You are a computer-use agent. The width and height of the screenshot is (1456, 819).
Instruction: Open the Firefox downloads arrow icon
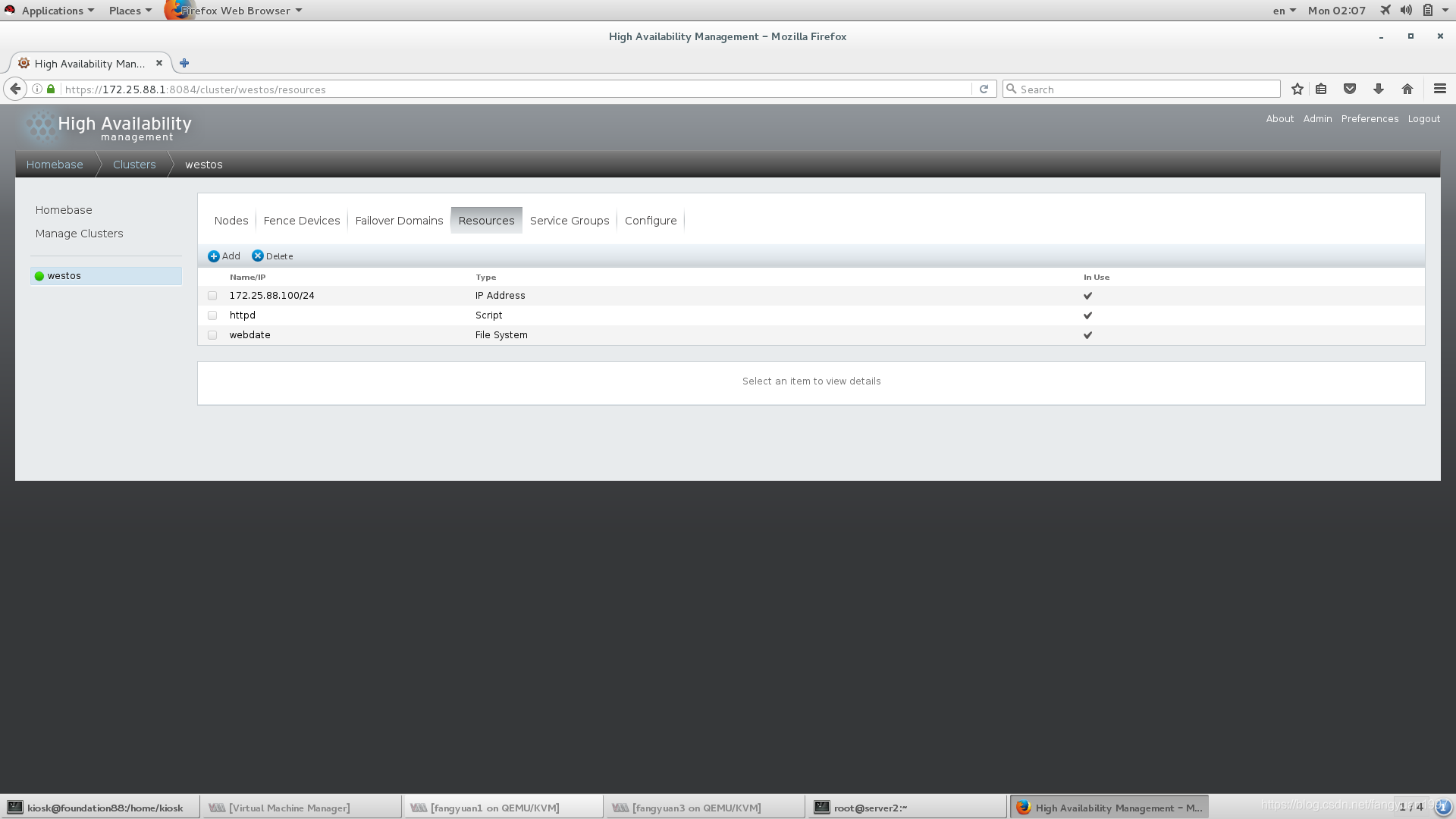[1379, 89]
